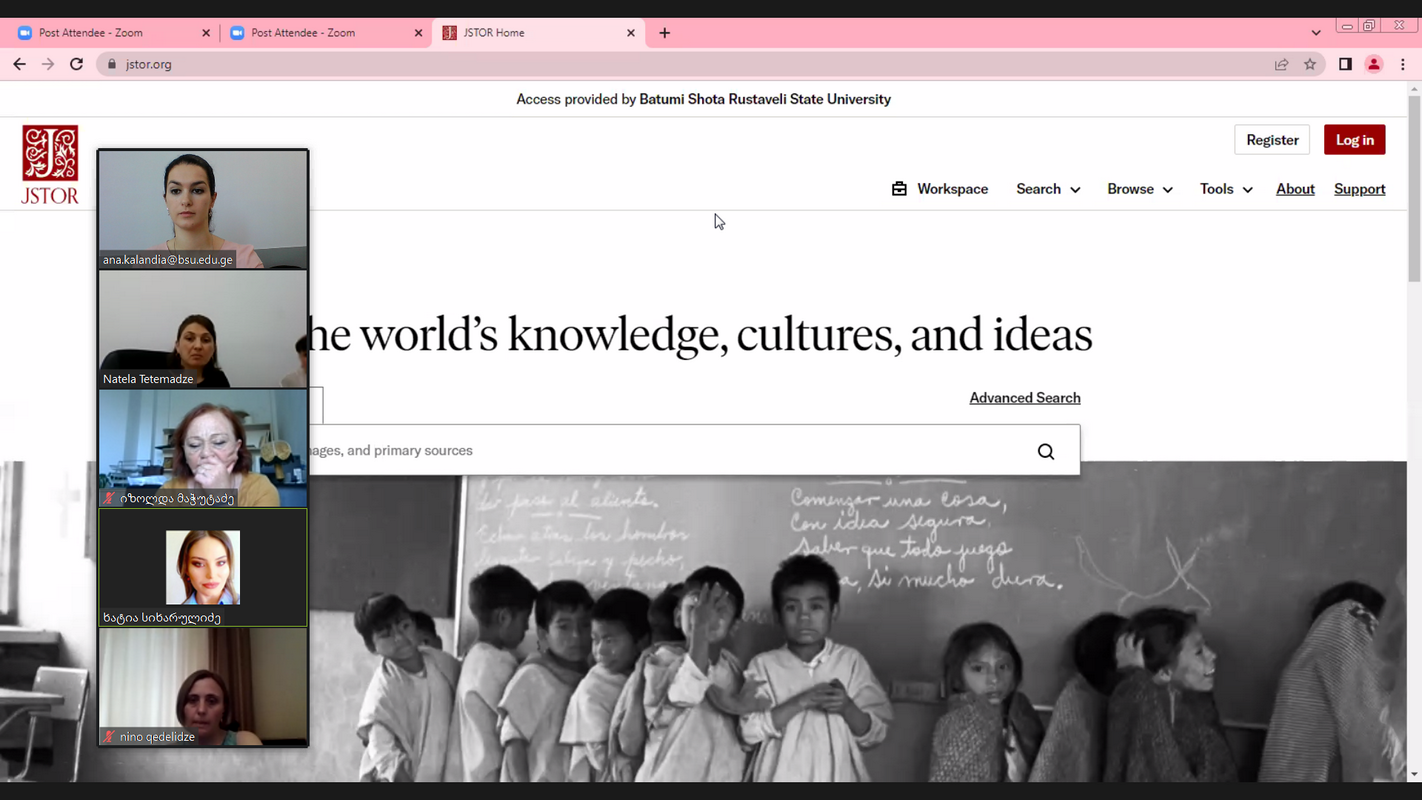1422x800 pixels.
Task: Open the browser side panel icon
Action: pyautogui.click(x=1345, y=64)
